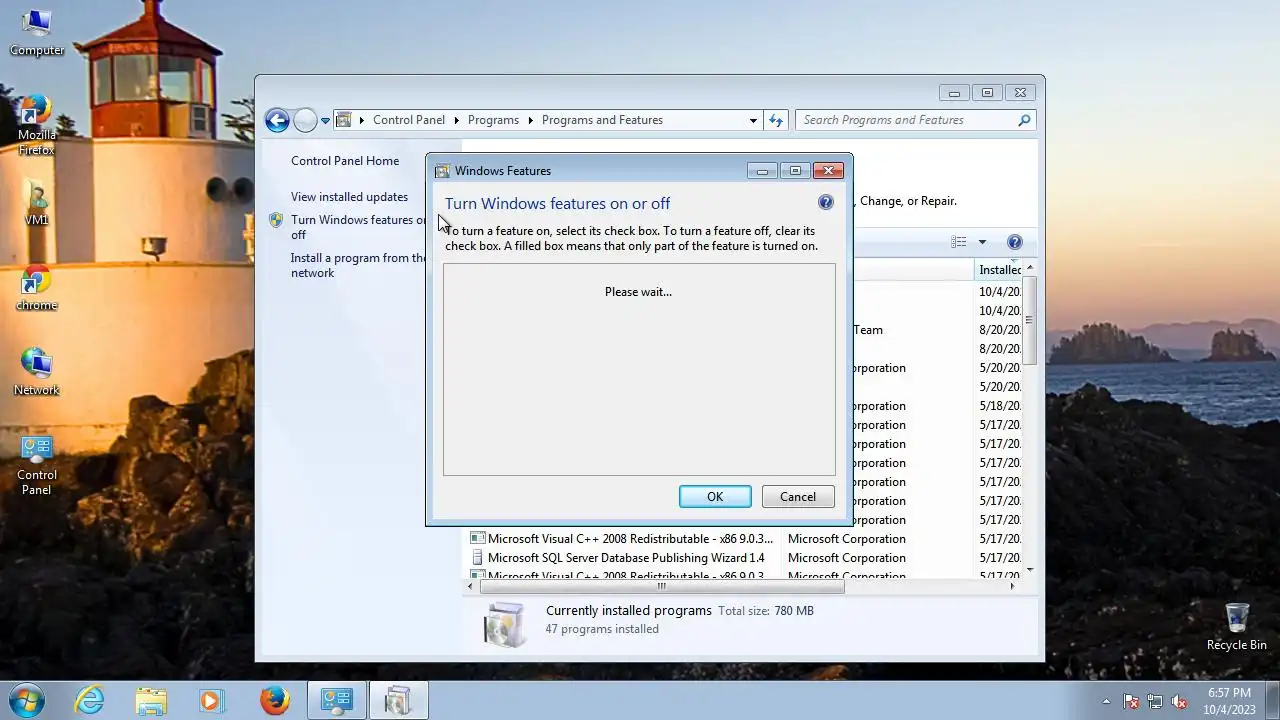The height and width of the screenshot is (720, 1280).
Task: Show hidden tray icons arrow
Action: [1106, 701]
